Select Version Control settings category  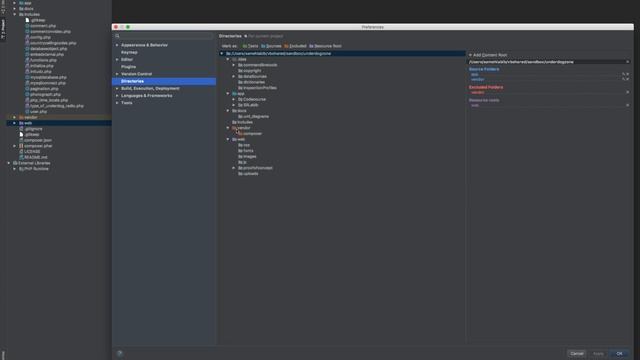point(136,74)
